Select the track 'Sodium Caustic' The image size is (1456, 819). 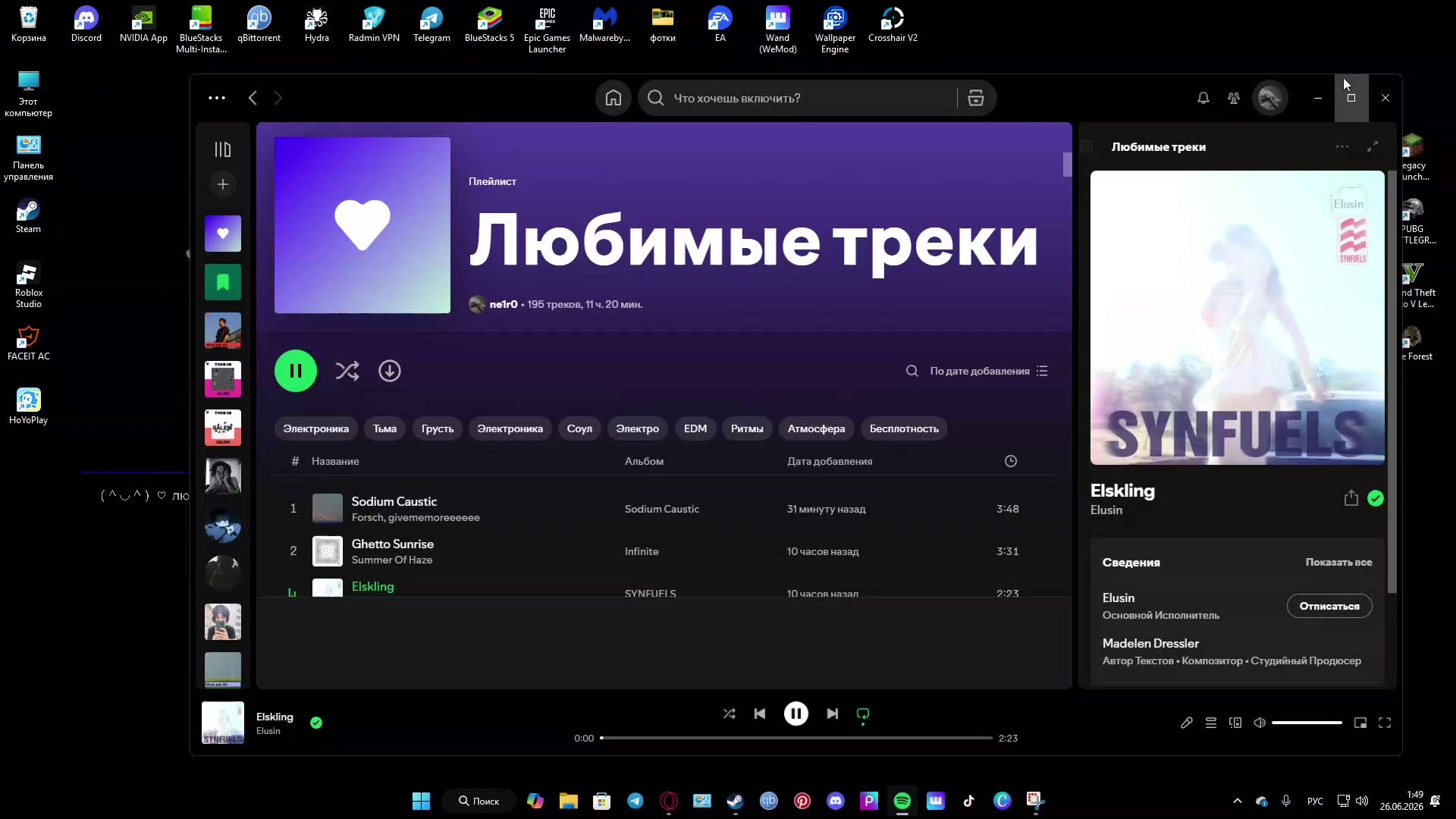click(x=394, y=501)
